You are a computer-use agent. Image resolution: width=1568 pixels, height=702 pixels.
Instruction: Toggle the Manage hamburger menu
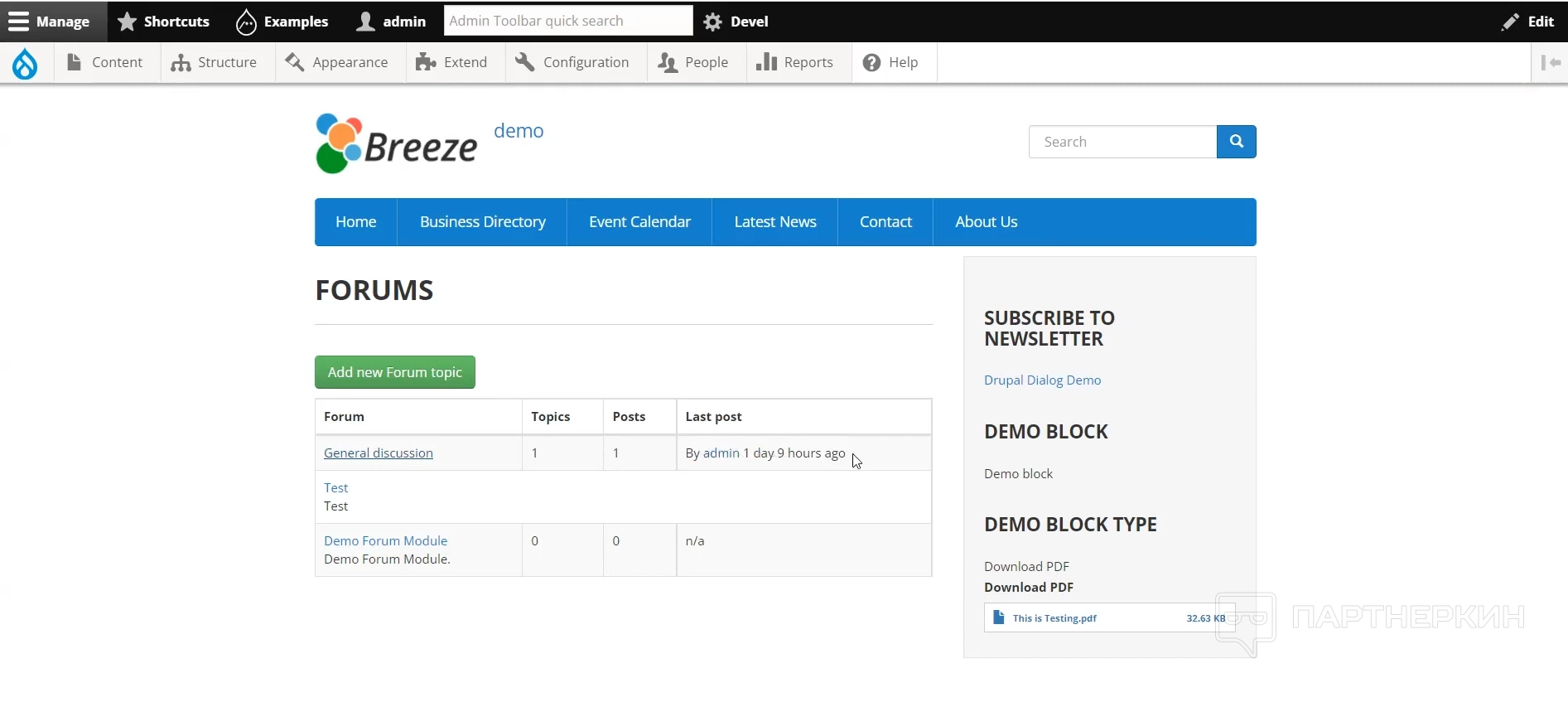coord(50,22)
